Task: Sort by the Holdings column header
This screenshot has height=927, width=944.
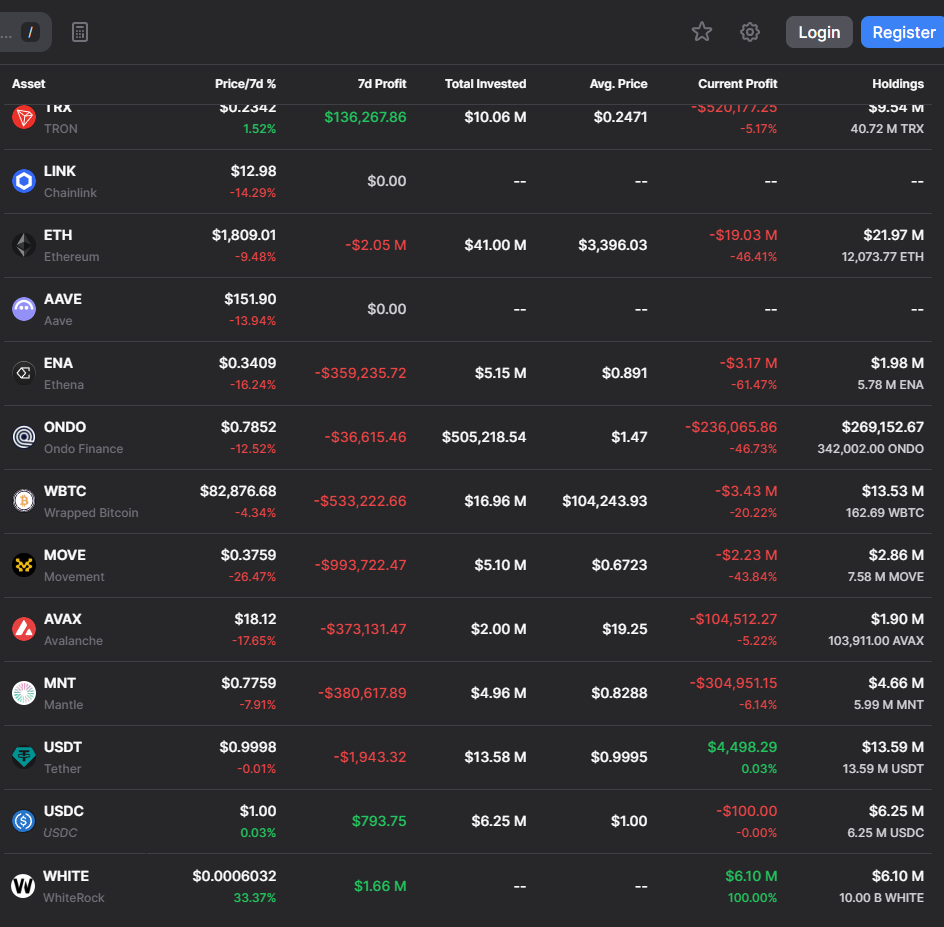Action: [x=897, y=84]
